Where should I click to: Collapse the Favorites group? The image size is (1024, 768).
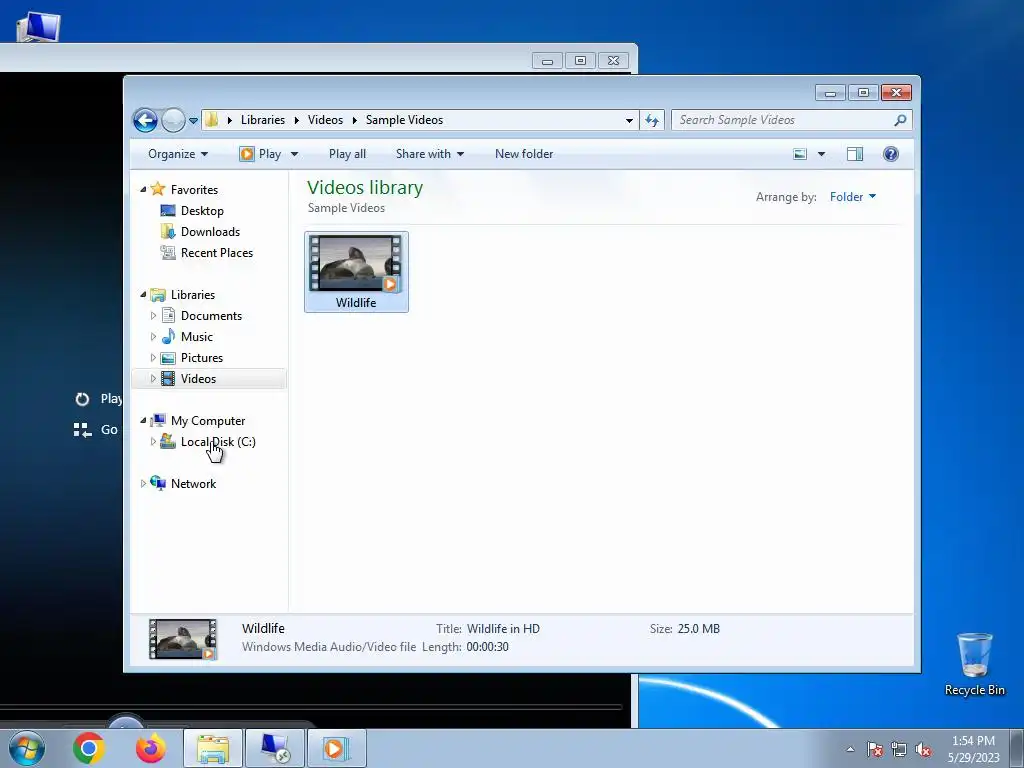pos(144,189)
